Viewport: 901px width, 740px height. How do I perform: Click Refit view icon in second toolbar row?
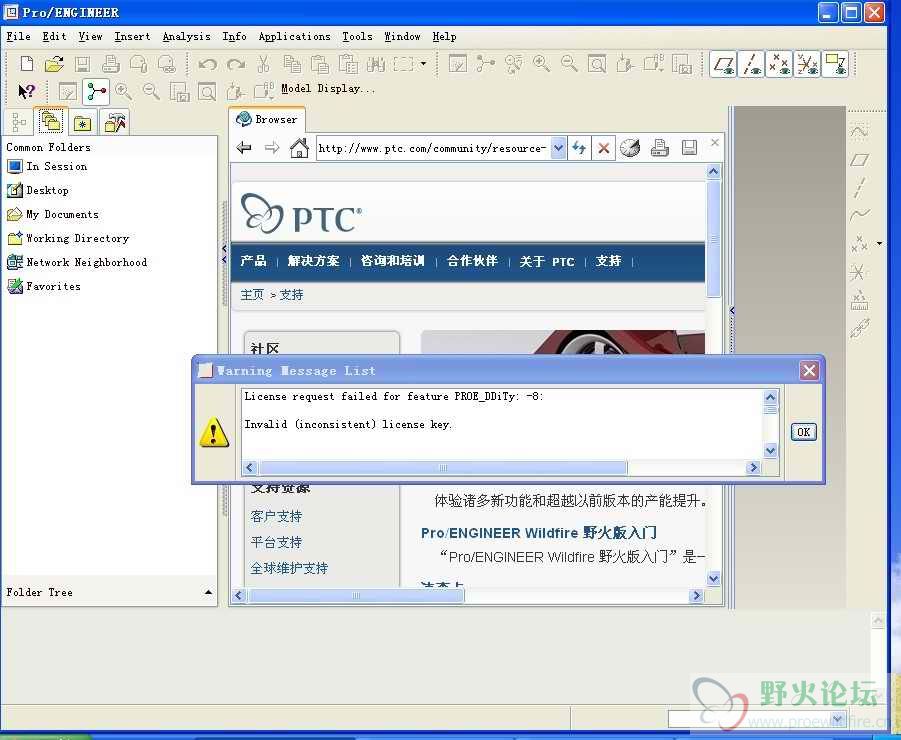207,91
